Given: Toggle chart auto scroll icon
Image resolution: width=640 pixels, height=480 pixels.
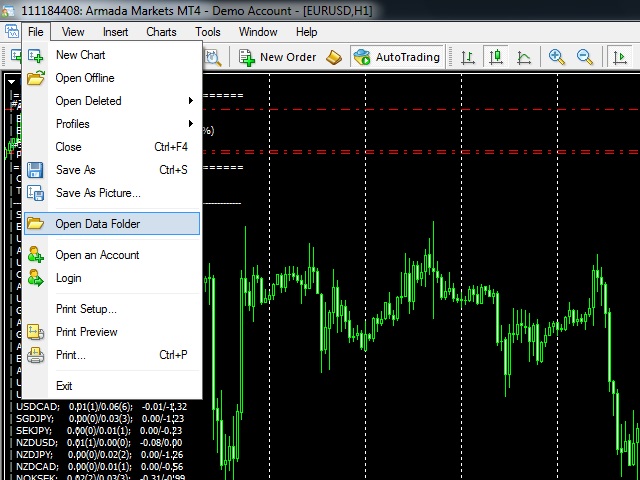Looking at the screenshot, I should click(620, 57).
